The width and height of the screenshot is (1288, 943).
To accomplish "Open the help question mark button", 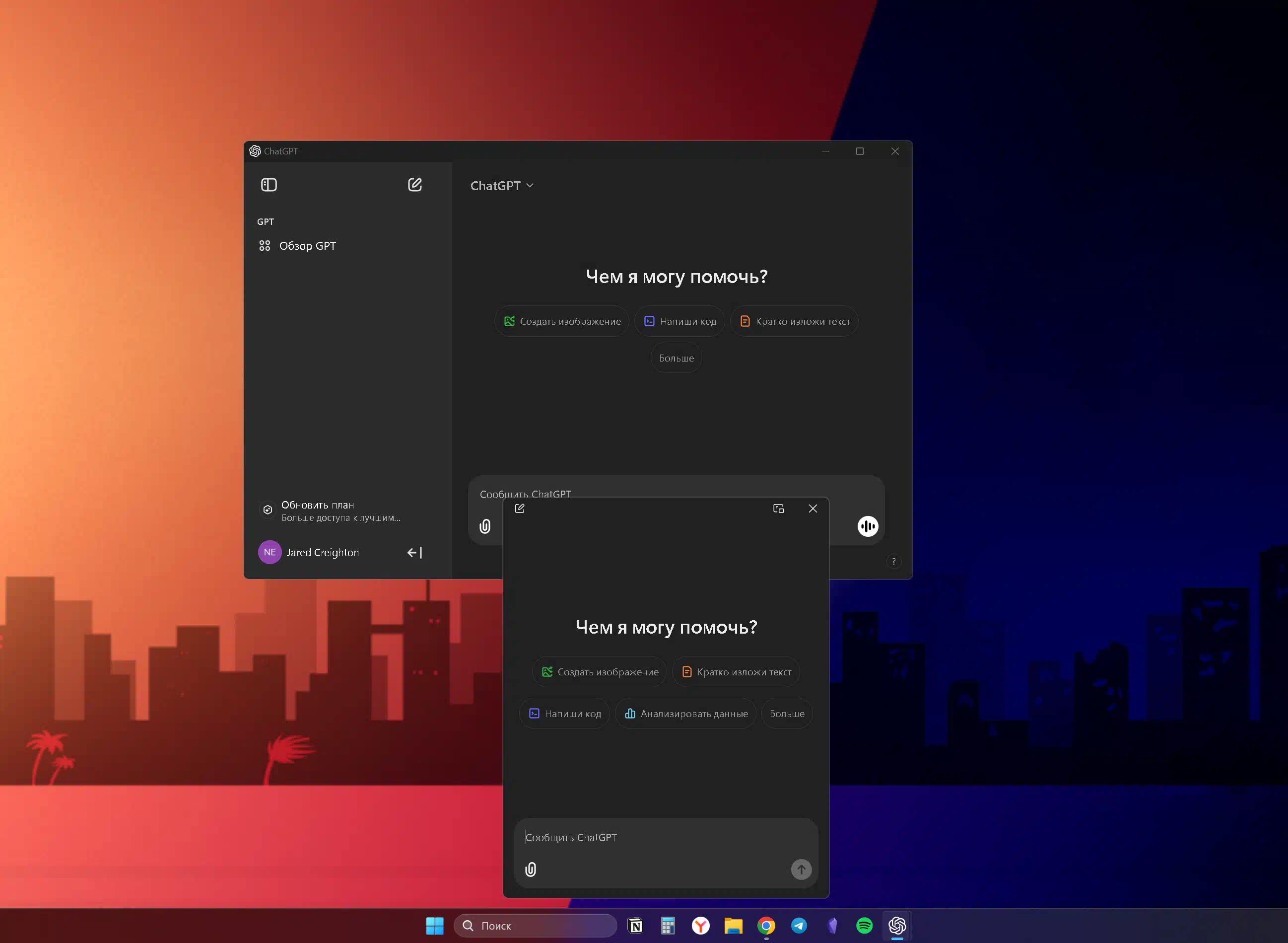I will click(894, 562).
